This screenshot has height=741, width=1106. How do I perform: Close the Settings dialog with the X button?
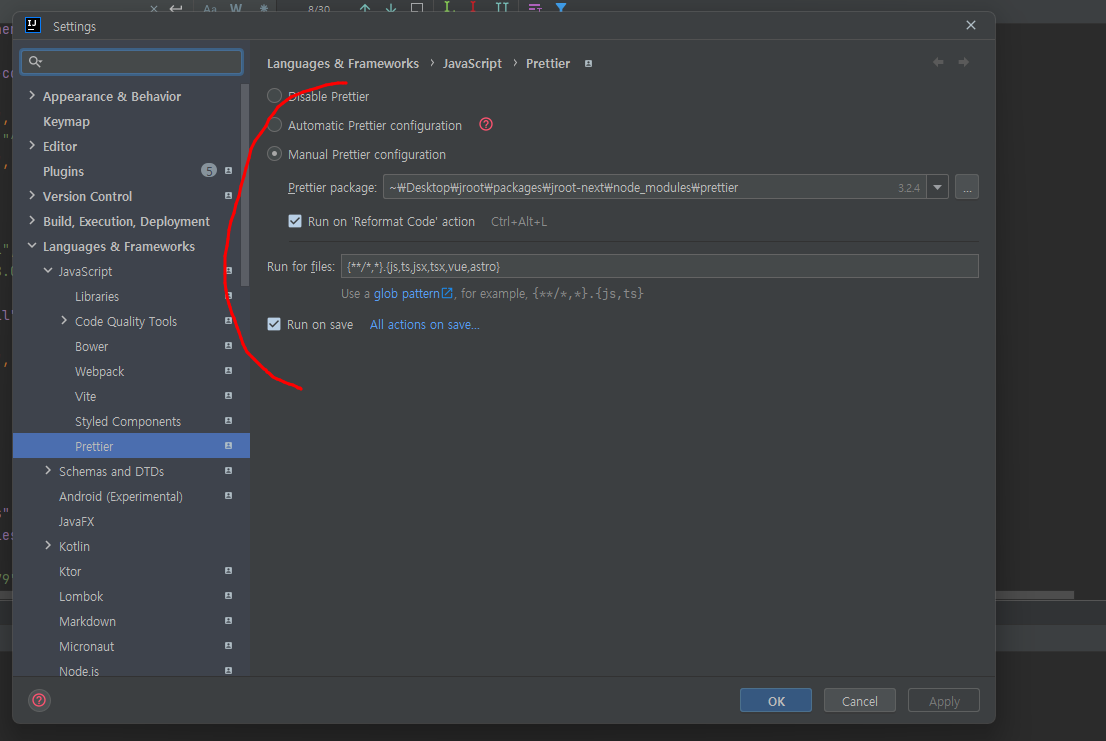(x=971, y=25)
